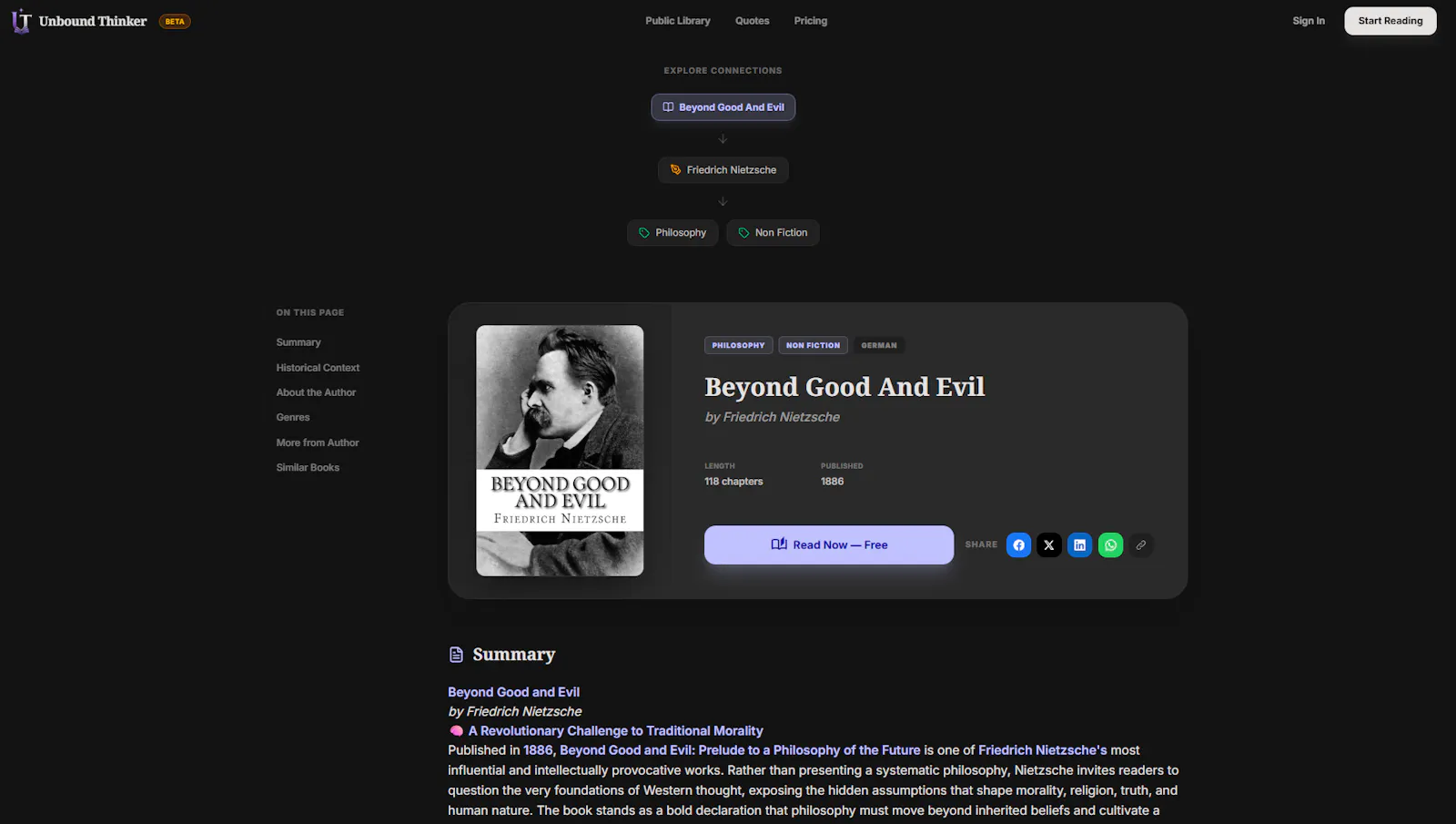Click the author byline by Friedrich Nietzsche
This screenshot has width=1456, height=824.
pos(773,417)
